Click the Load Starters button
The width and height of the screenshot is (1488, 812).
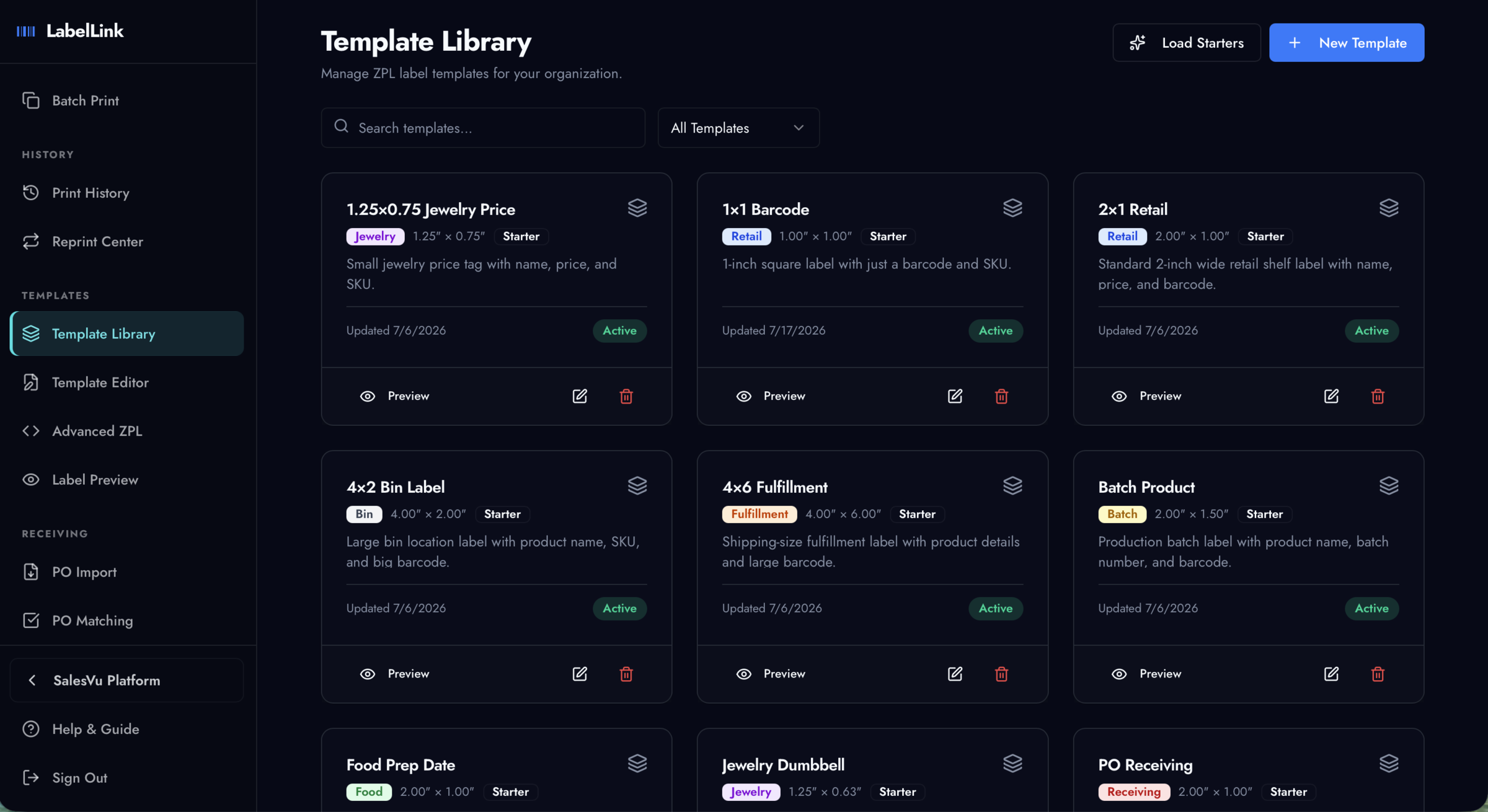(x=1187, y=43)
